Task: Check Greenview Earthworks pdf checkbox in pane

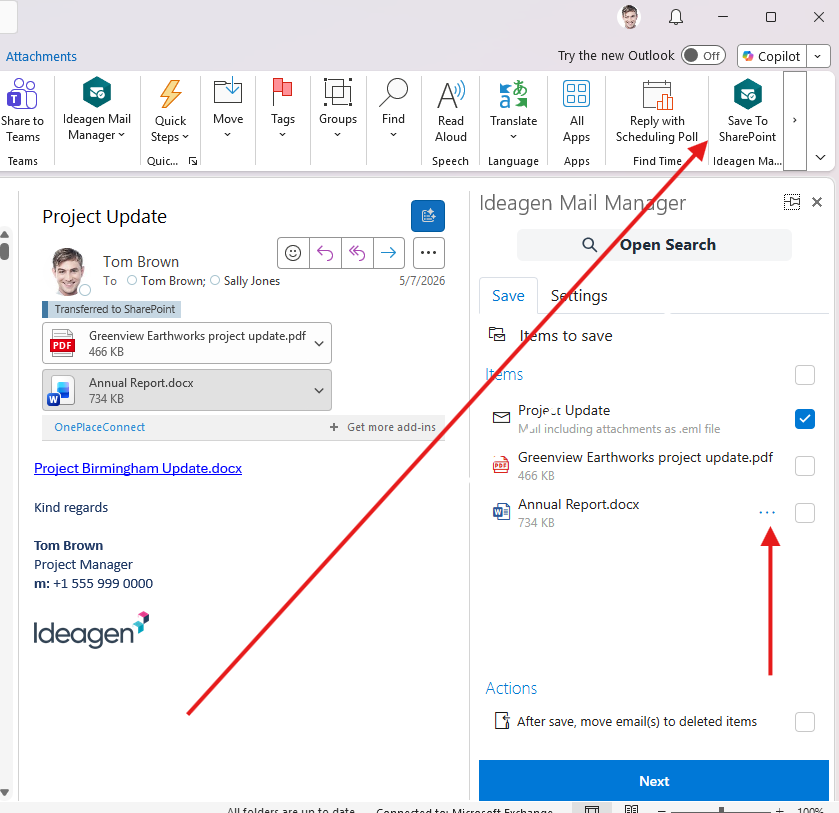Action: pos(804,466)
